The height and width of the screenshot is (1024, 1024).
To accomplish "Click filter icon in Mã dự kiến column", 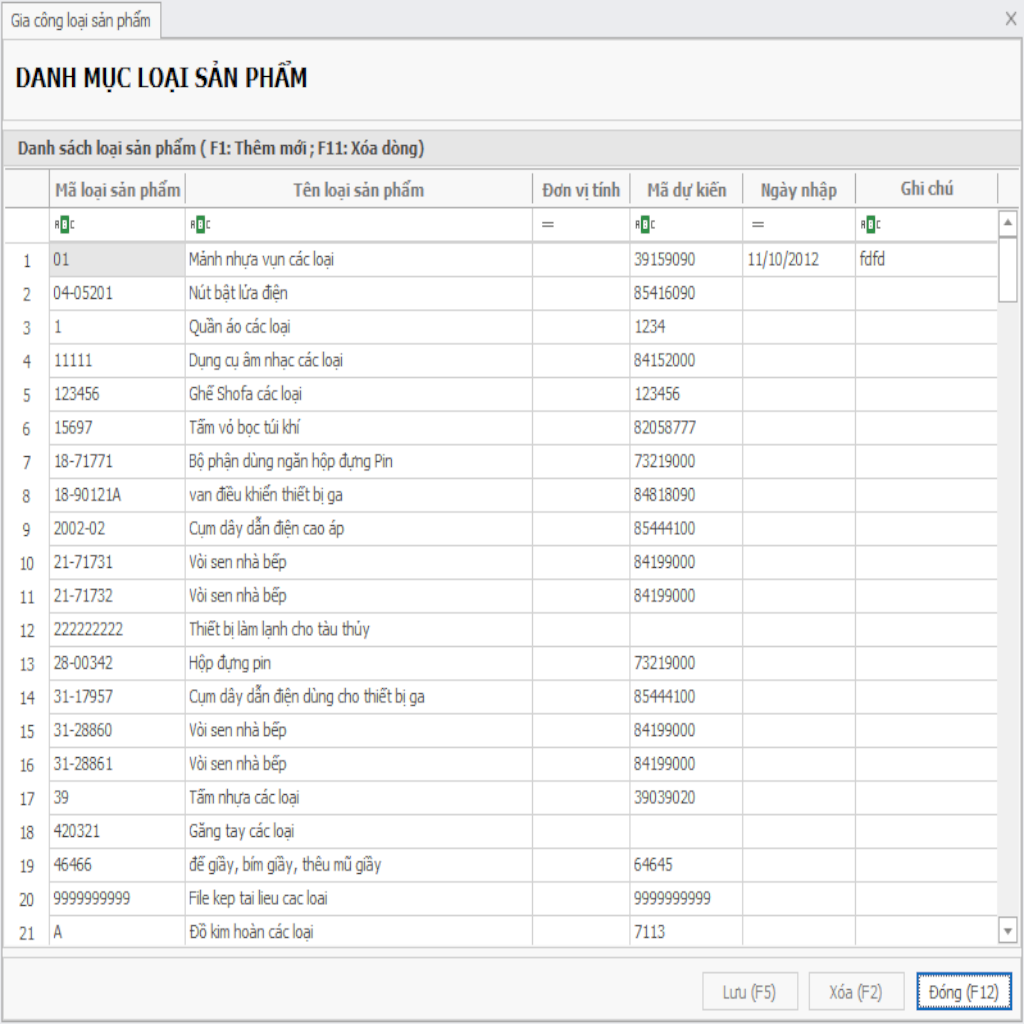I will coord(644,225).
